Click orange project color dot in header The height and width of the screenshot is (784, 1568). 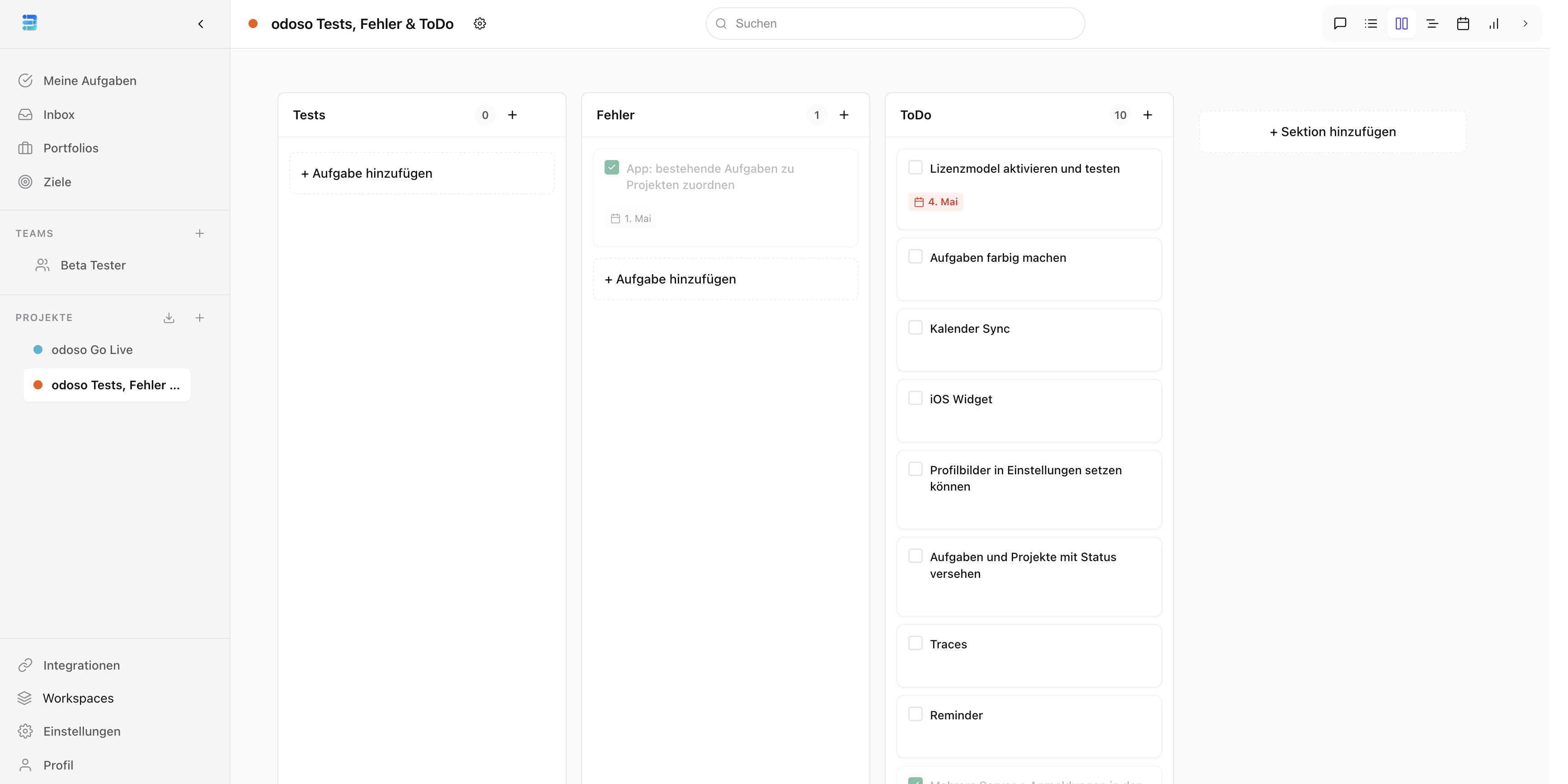253,24
